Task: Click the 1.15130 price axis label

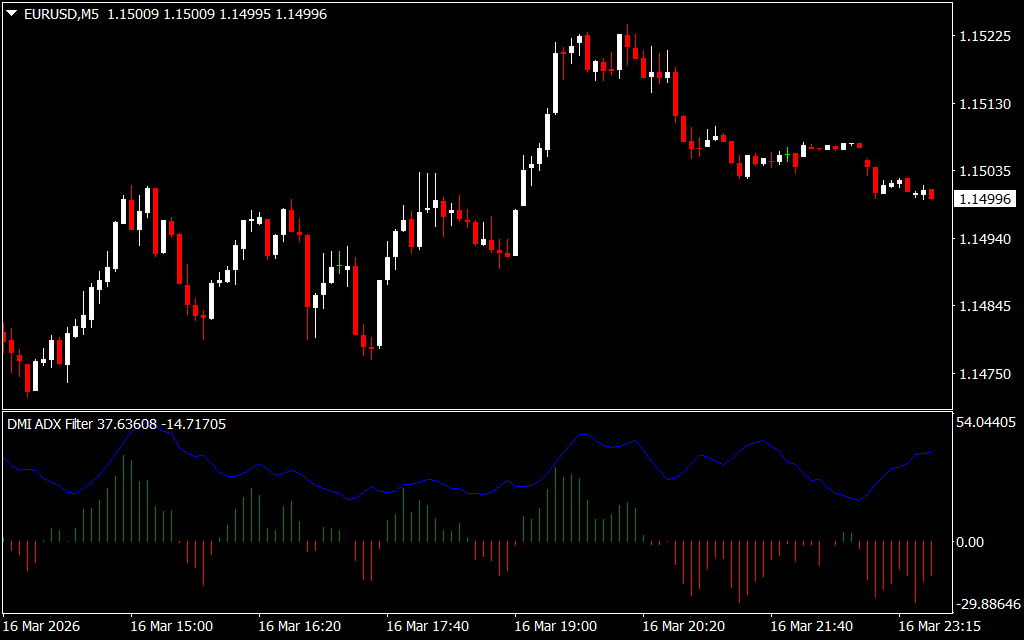Action: [984, 104]
